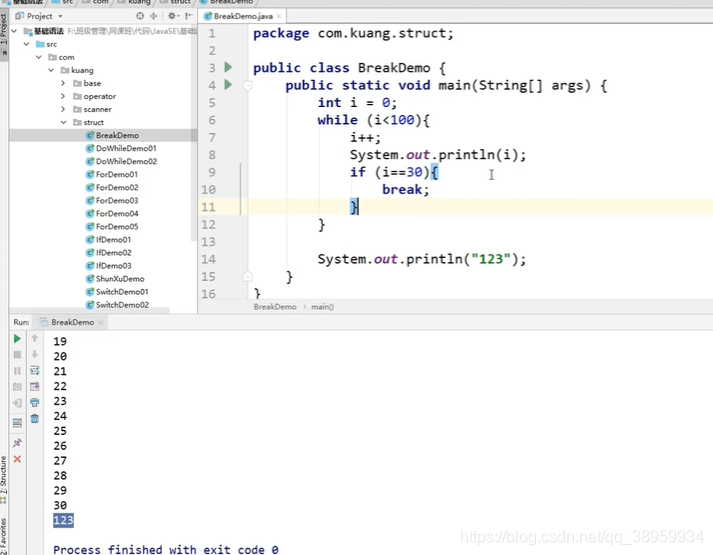The width and height of the screenshot is (713, 555).
Task: Expand the base package
Action: coord(63,83)
